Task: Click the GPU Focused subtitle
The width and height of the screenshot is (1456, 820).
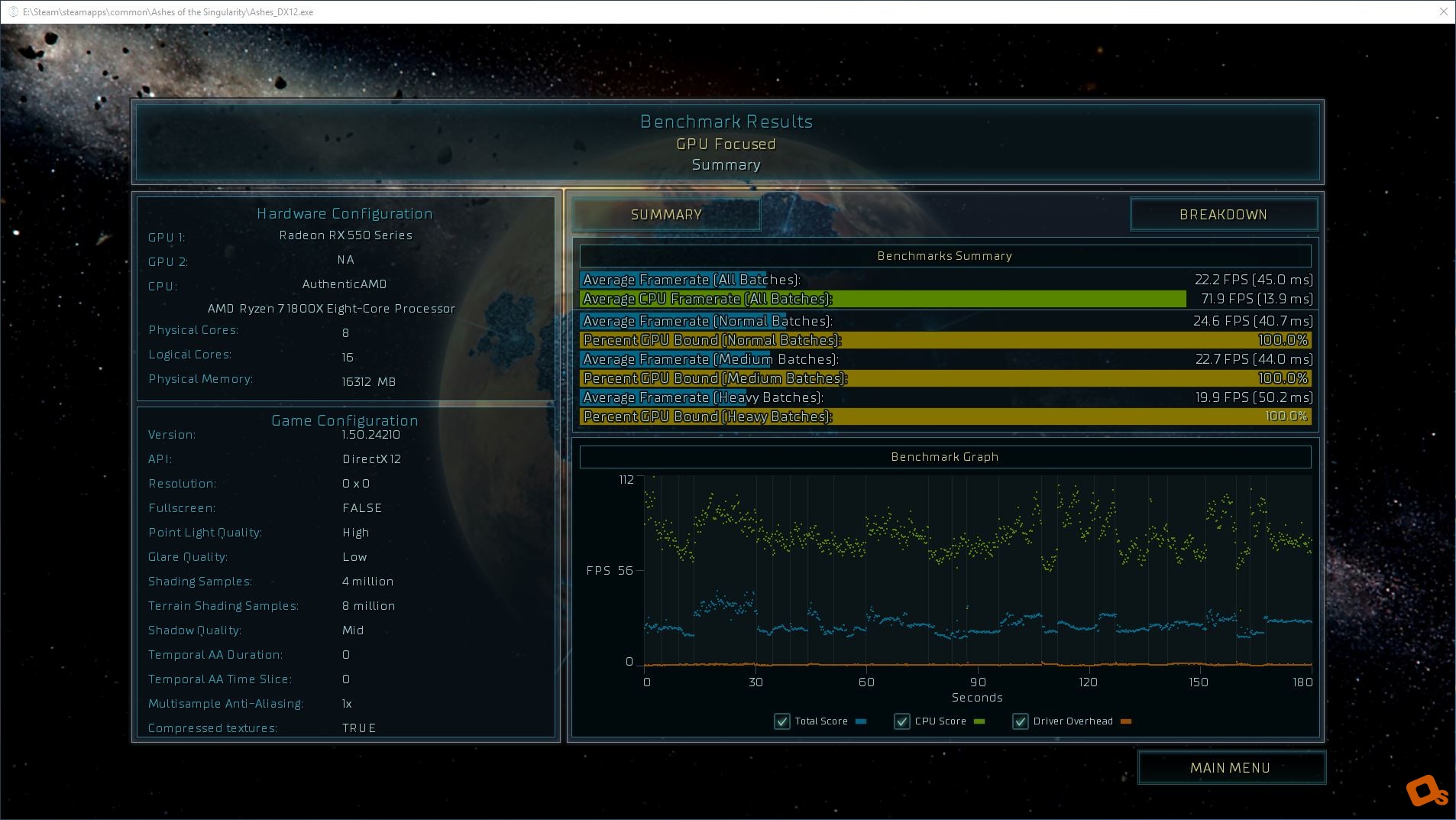Action: 726,144
